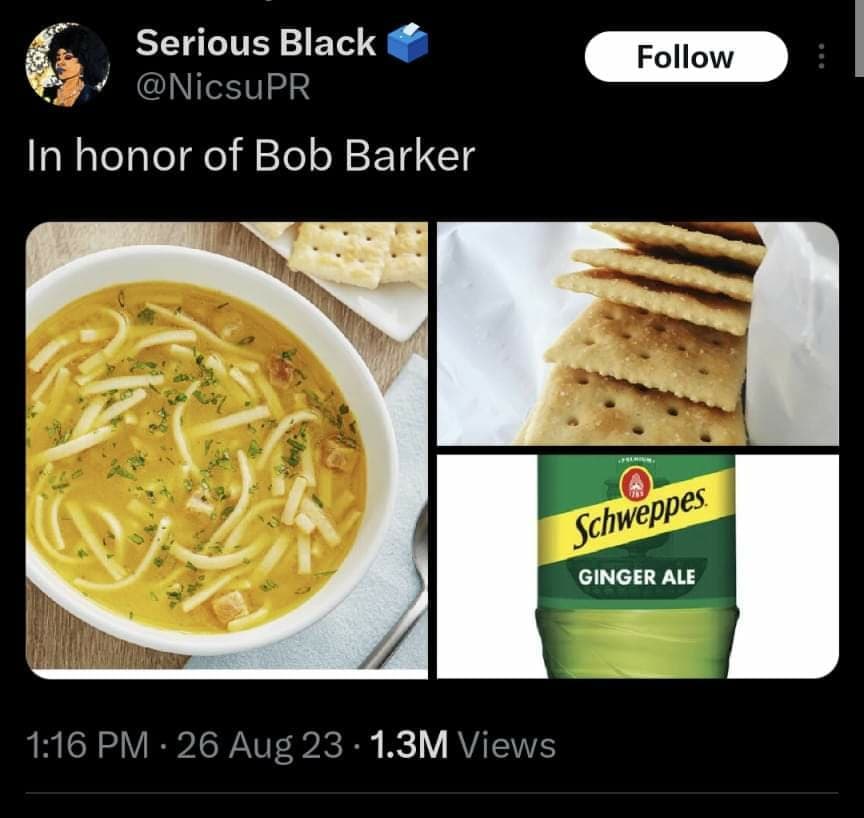The width and height of the screenshot is (864, 818).
Task: Open Serious Black's profile avatar
Action: [x=67, y=64]
